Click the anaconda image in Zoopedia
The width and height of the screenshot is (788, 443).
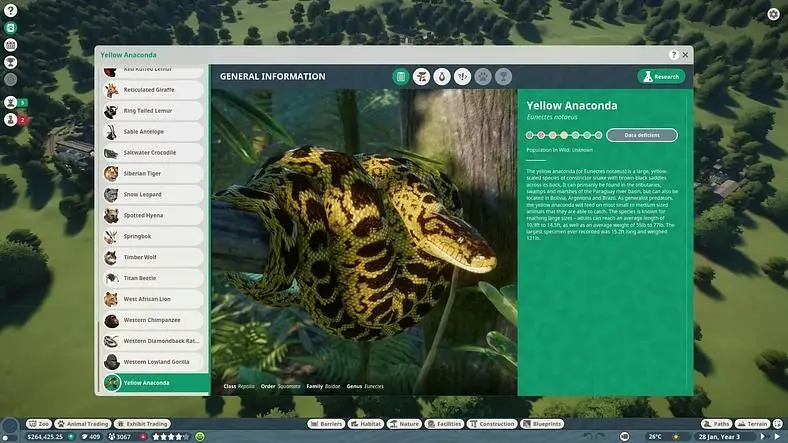pyautogui.click(x=364, y=242)
